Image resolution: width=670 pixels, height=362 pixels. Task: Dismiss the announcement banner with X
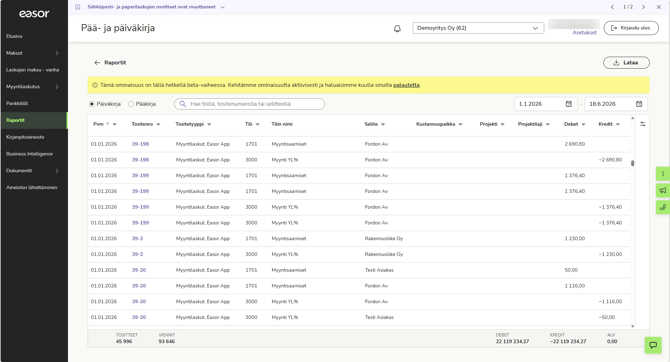[x=658, y=7]
